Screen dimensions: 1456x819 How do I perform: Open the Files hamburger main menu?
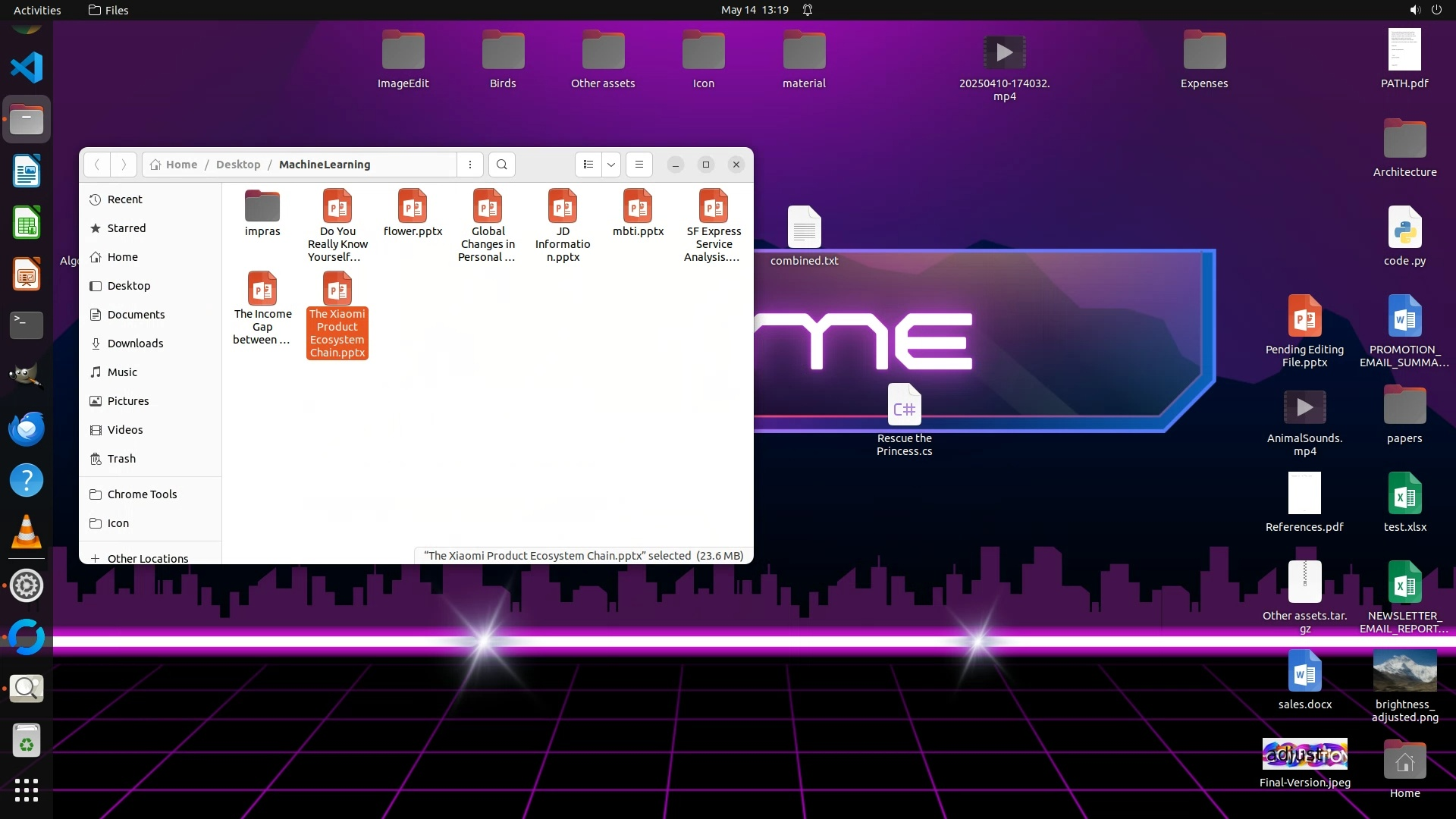[x=639, y=165]
